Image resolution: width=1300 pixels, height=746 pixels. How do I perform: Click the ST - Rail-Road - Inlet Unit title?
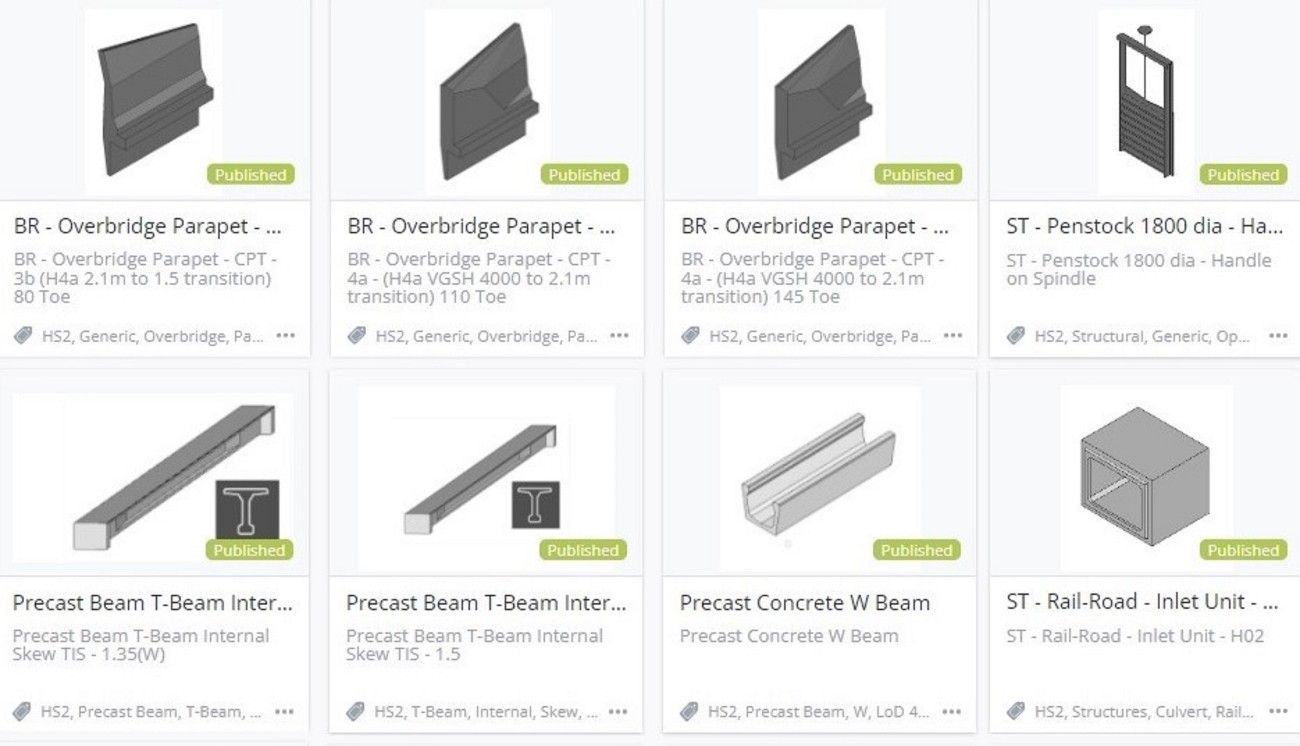[x=1142, y=603]
